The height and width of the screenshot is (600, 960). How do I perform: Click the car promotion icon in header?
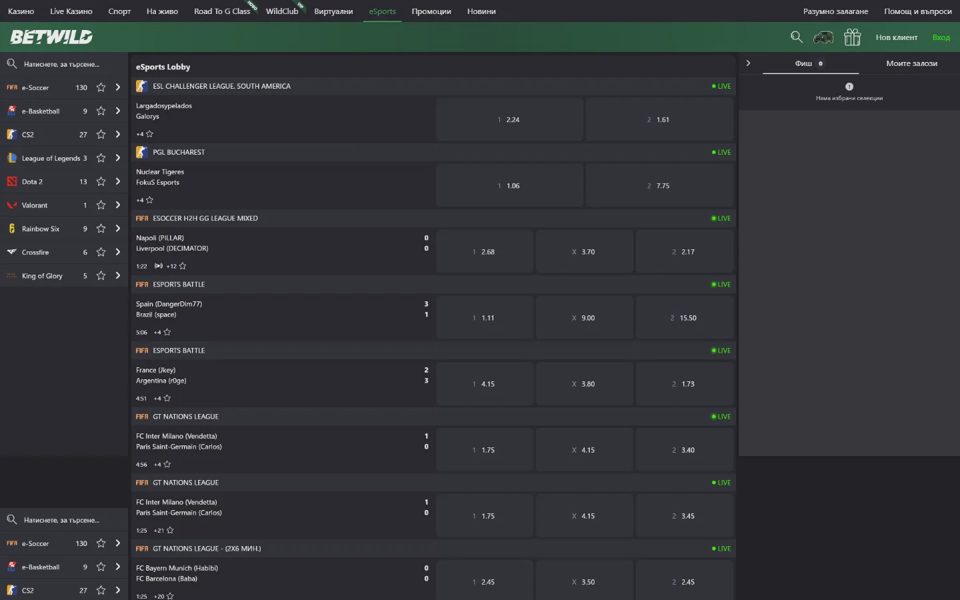tap(823, 37)
